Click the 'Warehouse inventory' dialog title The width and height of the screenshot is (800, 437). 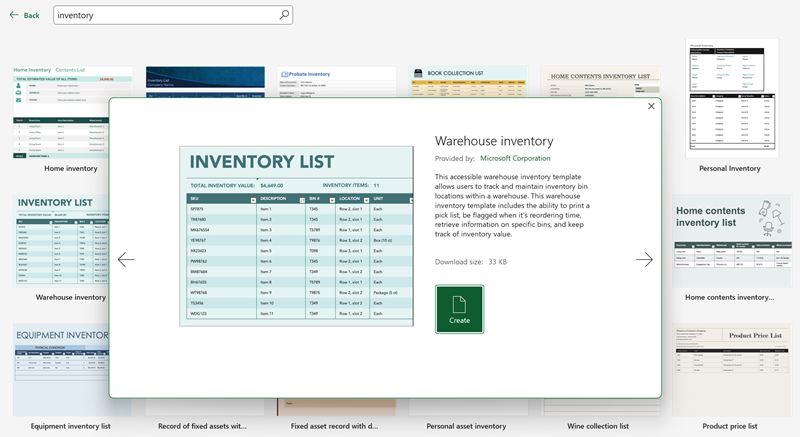click(494, 141)
